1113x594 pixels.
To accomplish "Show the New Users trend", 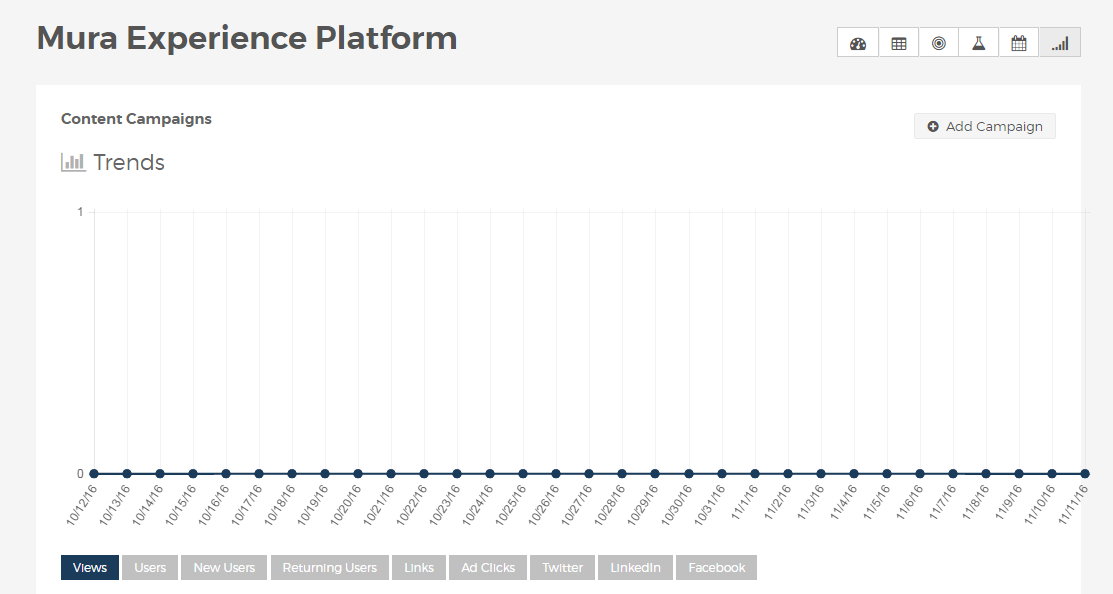I will pos(224,568).
